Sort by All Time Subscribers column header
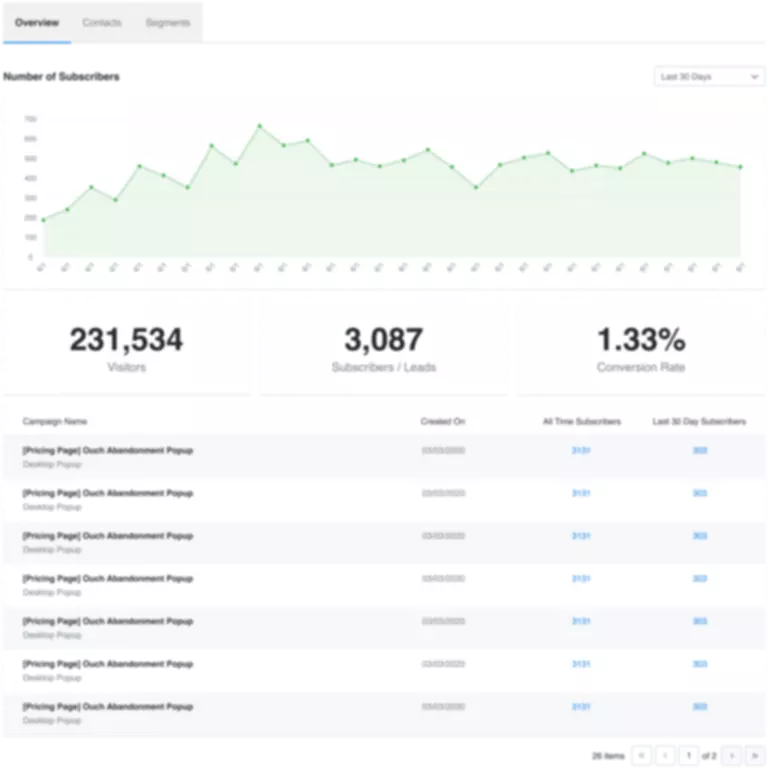768x768 pixels. coord(581,422)
